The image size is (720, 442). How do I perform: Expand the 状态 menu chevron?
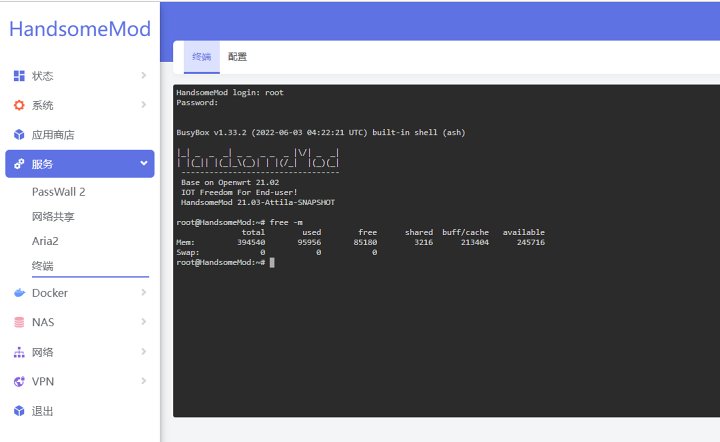click(x=144, y=75)
